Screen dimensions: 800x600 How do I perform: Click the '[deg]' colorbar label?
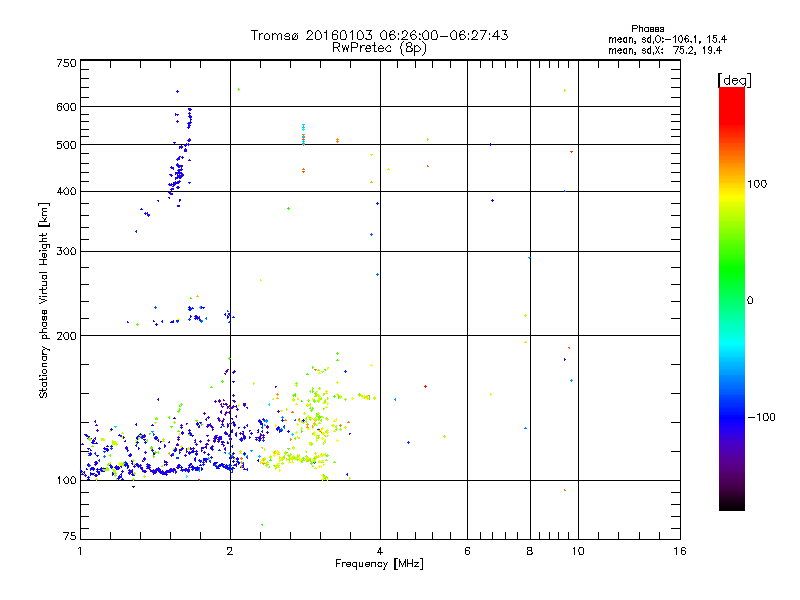coord(734,80)
